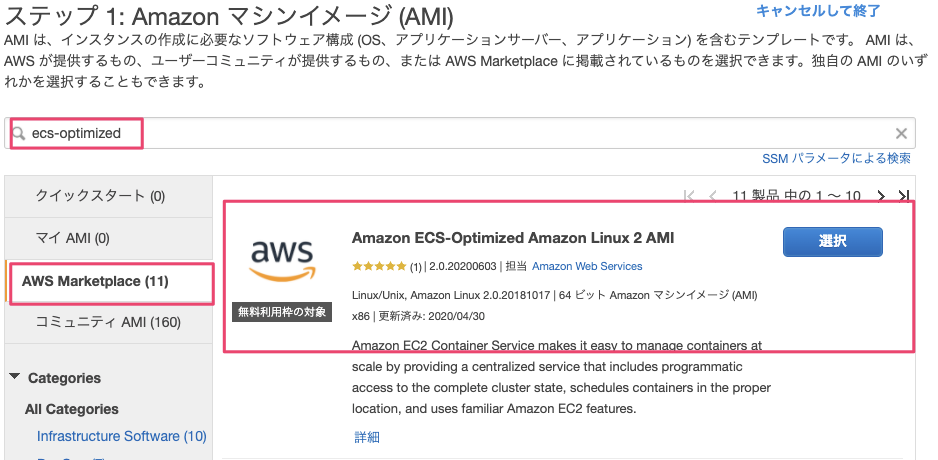Click the 詳細 link
Image resolution: width=938 pixels, height=460 pixels.
367,437
